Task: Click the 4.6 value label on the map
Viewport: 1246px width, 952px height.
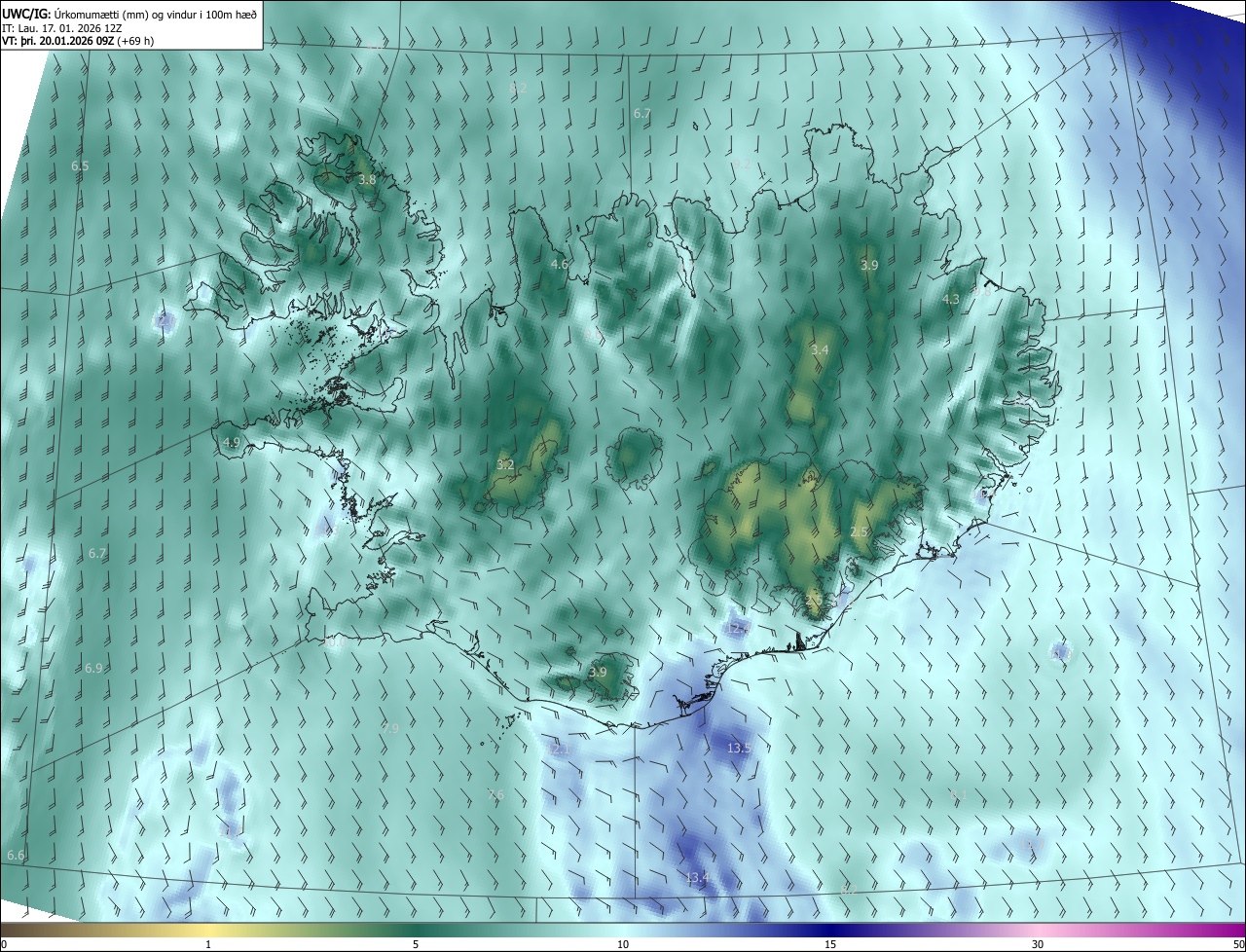Action: click(x=559, y=265)
